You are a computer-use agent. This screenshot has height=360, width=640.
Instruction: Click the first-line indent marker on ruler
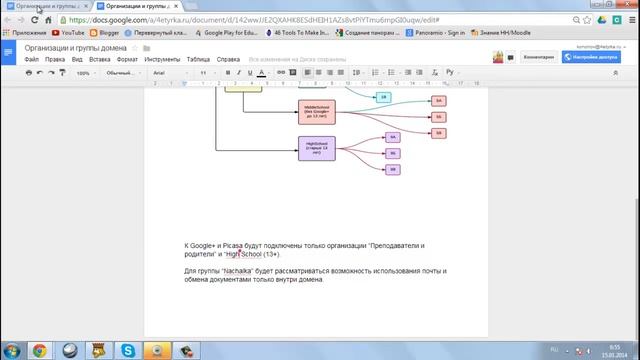point(184,82)
